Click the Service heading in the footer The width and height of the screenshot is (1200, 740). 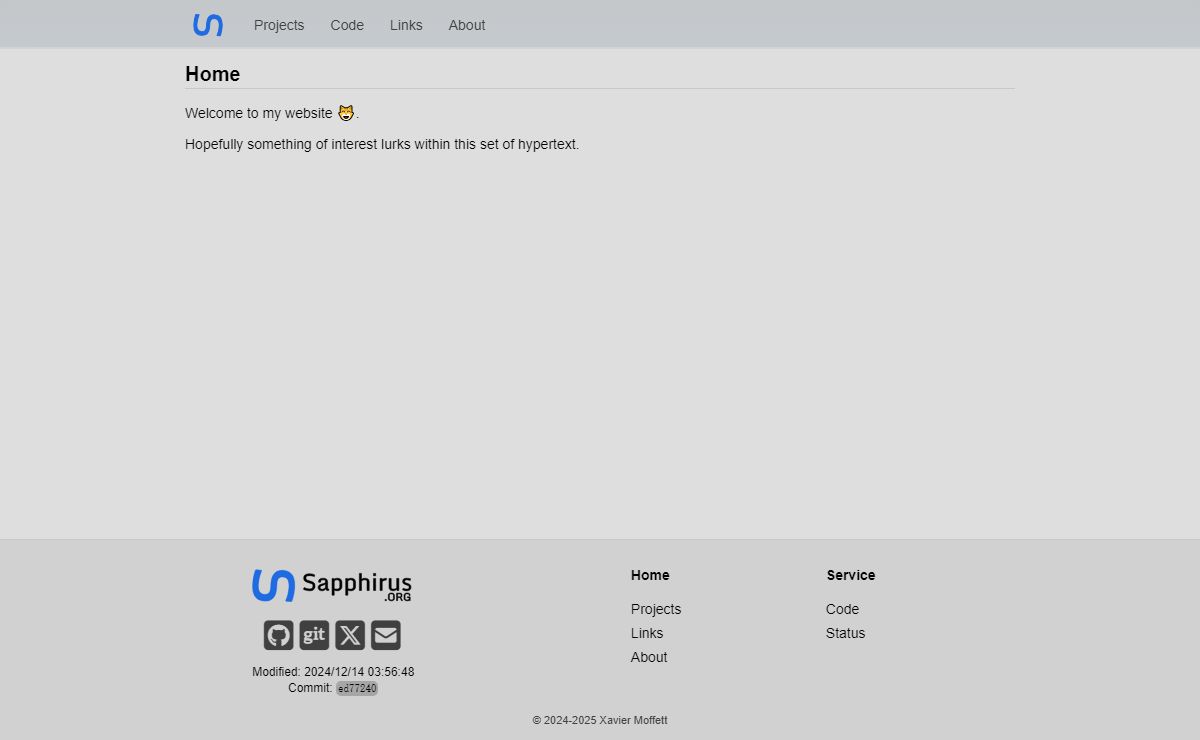pyautogui.click(x=851, y=575)
